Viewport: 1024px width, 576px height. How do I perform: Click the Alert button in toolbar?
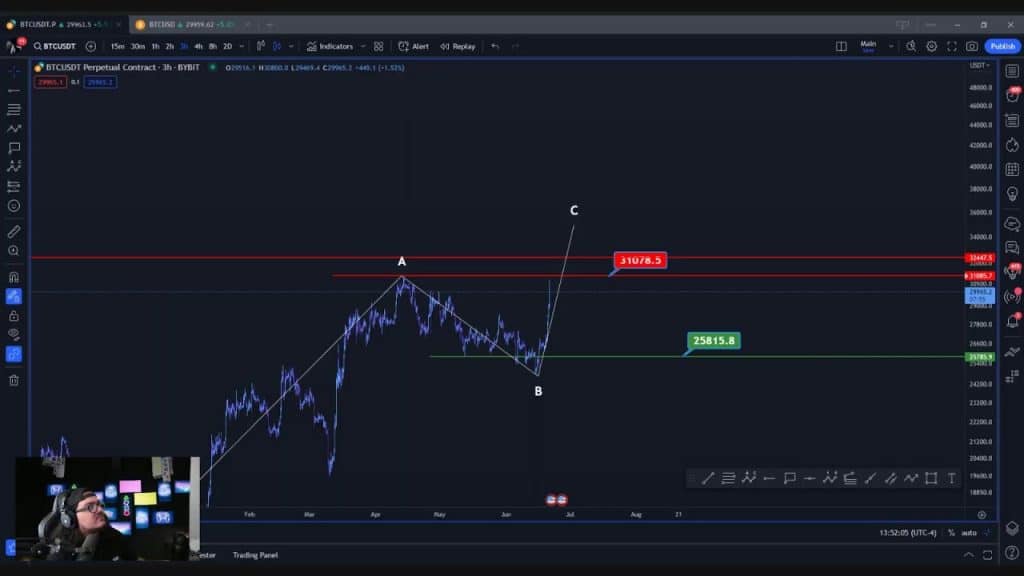(414, 46)
